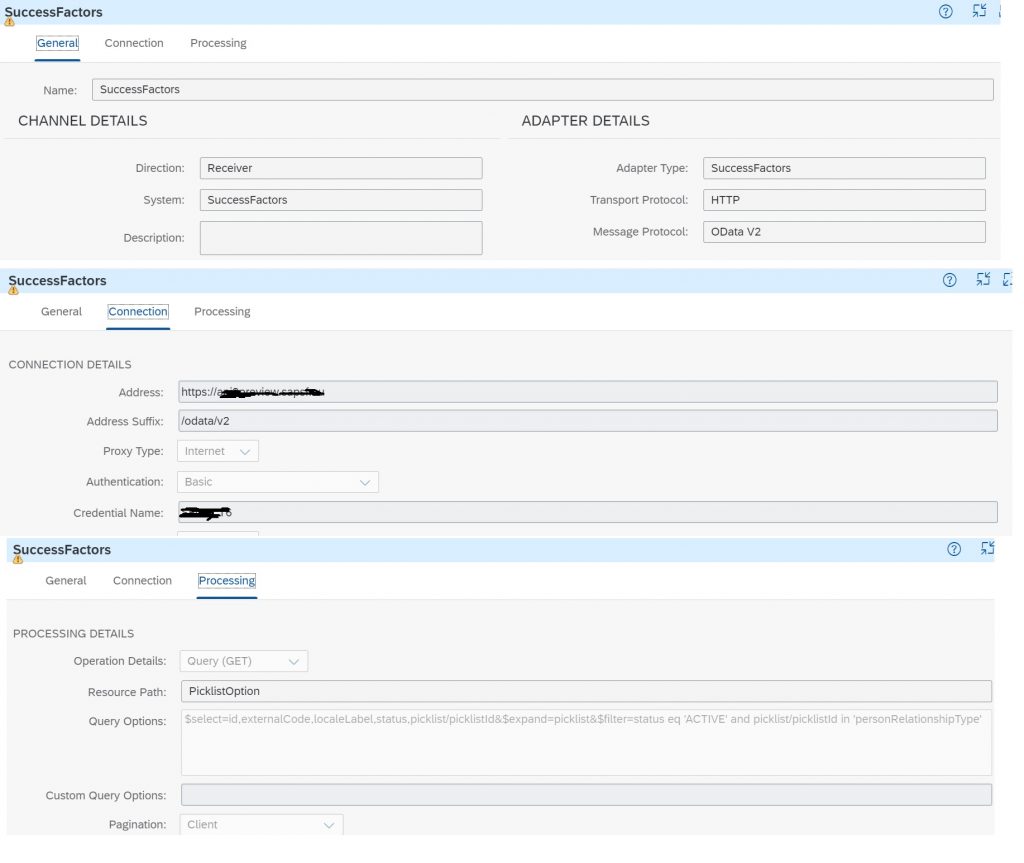Switch to Connection tab in bottom panel
The image size is (1024, 863).
[142, 581]
